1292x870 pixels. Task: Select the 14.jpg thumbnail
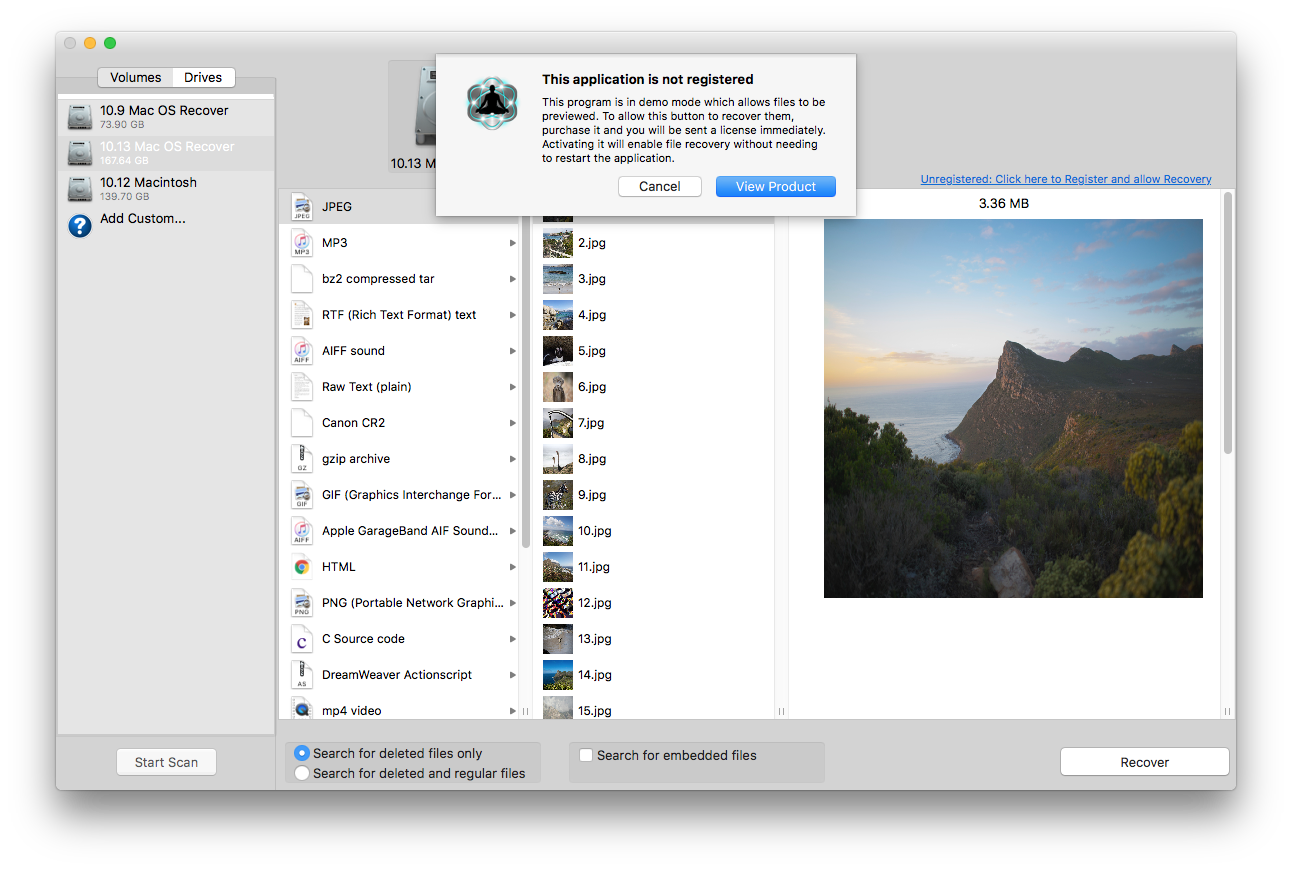558,675
